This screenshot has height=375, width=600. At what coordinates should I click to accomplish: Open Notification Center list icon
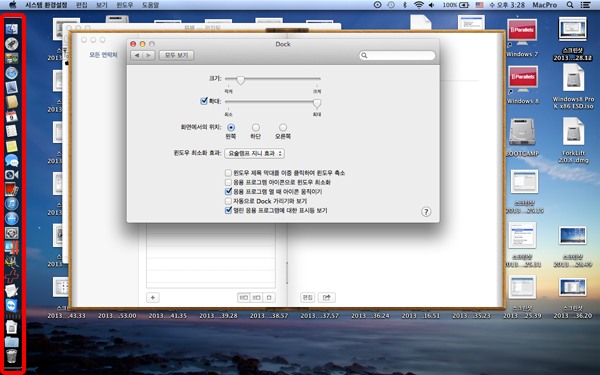pyautogui.click(x=585, y=5)
